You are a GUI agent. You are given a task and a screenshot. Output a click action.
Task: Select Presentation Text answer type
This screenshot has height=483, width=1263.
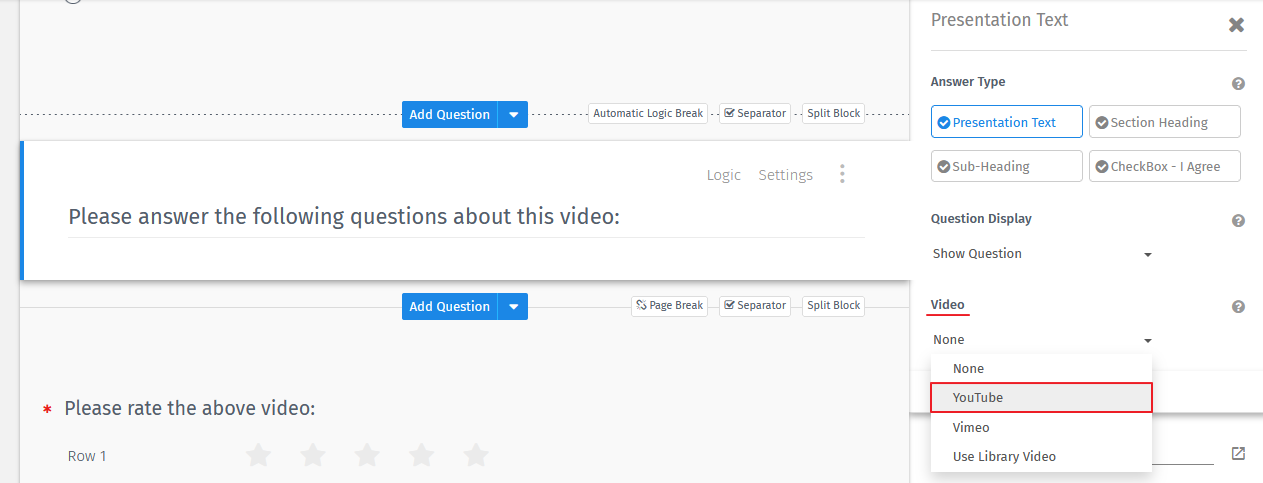point(1006,122)
